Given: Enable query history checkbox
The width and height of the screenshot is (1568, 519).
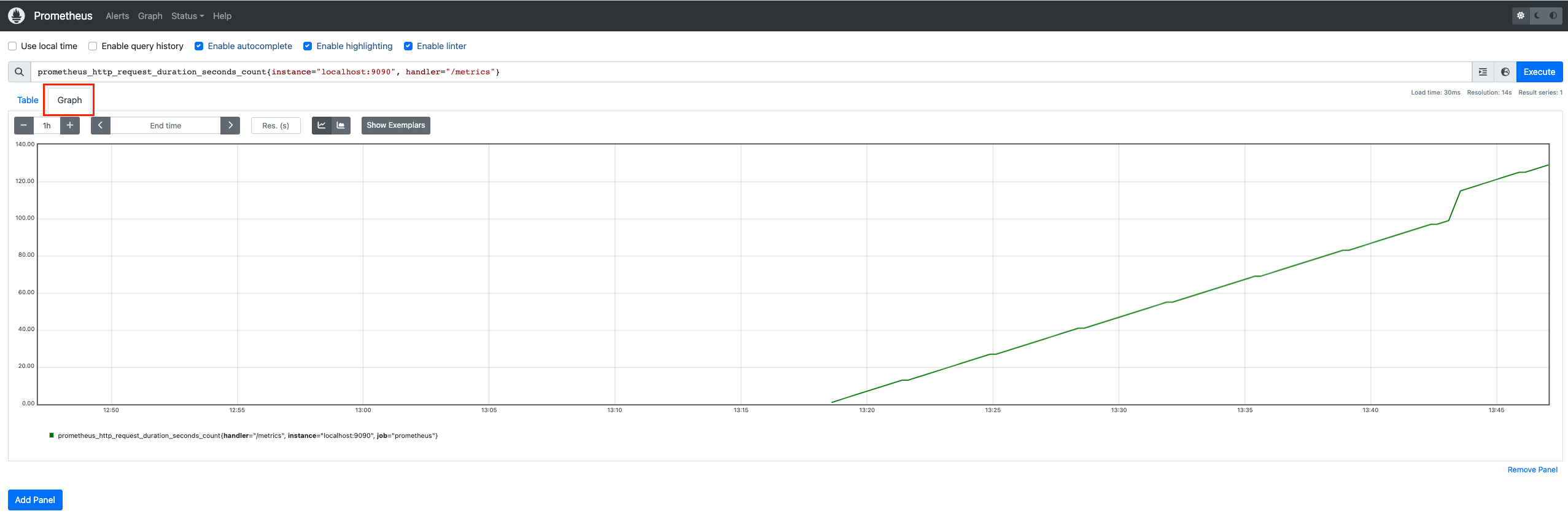Looking at the screenshot, I should (x=93, y=46).
